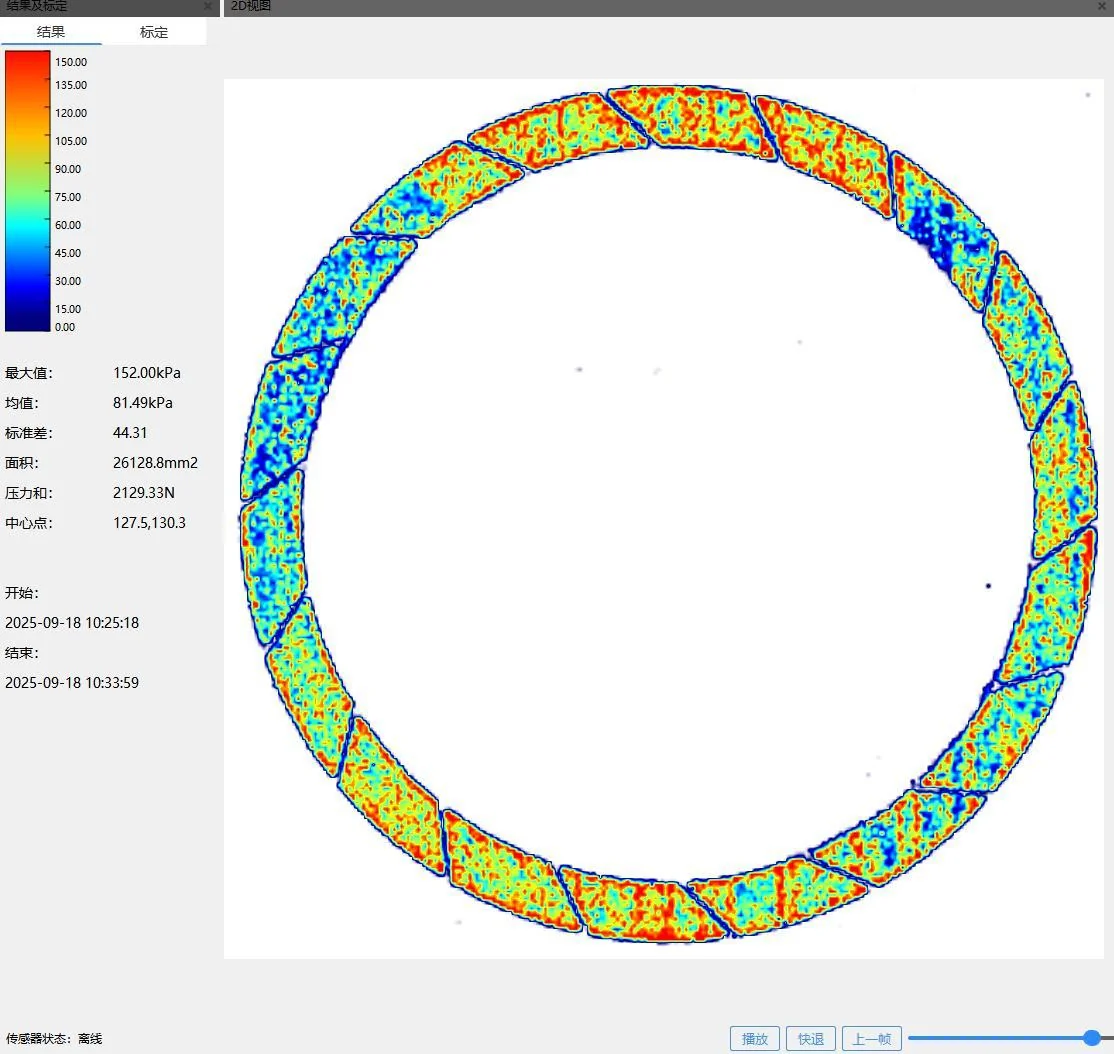Screen dimensions: 1114x1054
Task: Click the empty center of the pressure ring
Action: tap(668, 516)
